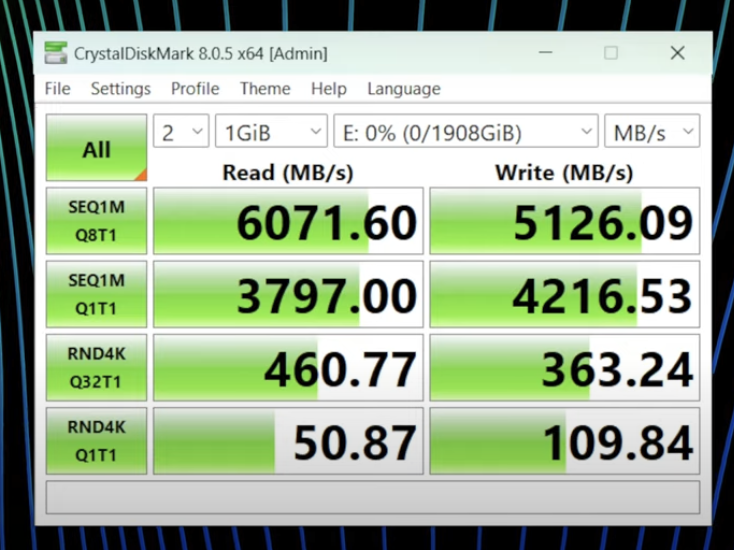Start the SEQ1M Q1T1 test

click(x=96, y=295)
